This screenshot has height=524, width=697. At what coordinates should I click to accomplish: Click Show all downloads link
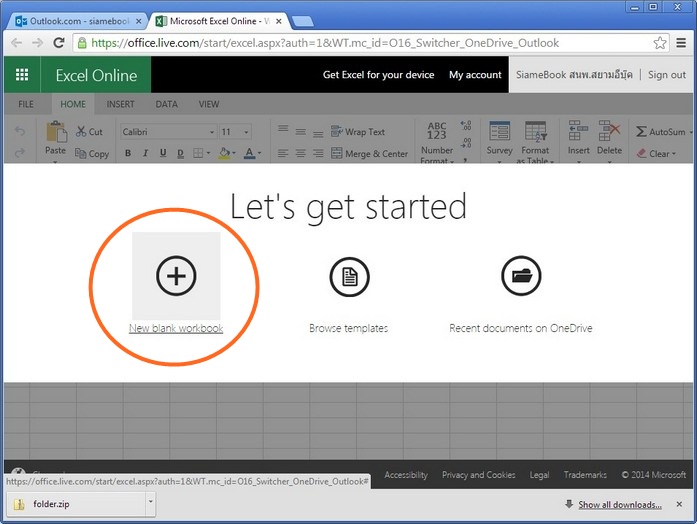point(620,504)
